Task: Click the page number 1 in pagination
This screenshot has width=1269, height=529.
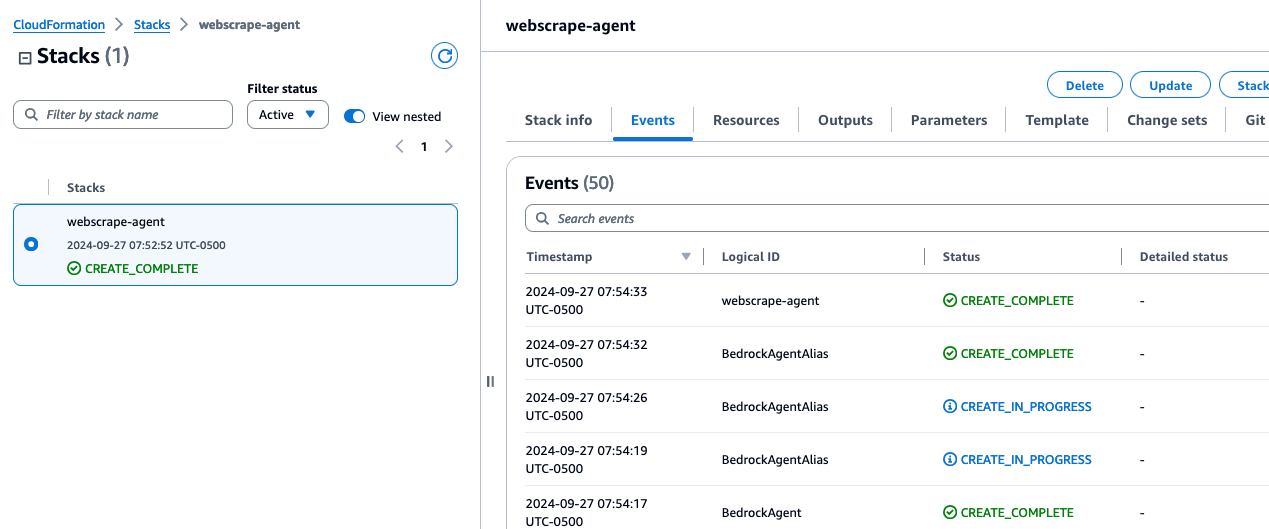Action: (x=424, y=147)
